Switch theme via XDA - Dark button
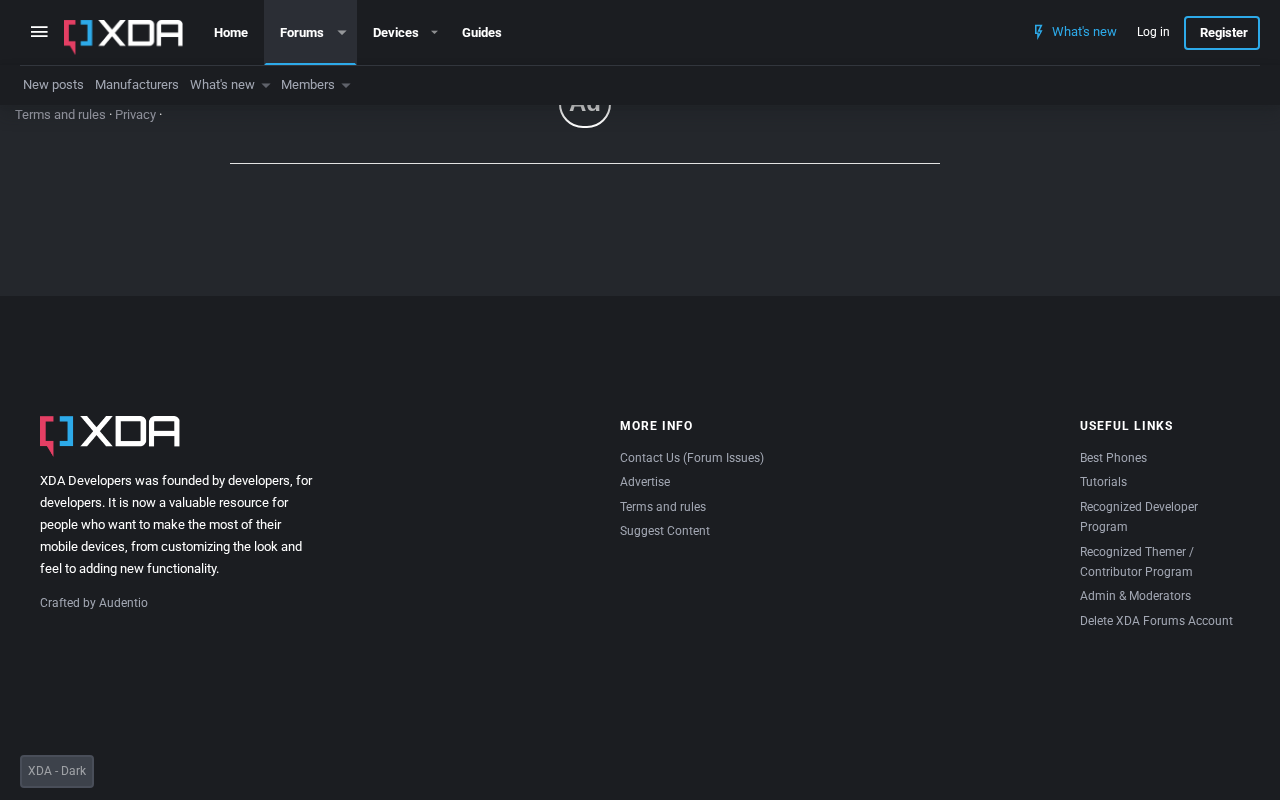The image size is (1280, 800). point(57,771)
